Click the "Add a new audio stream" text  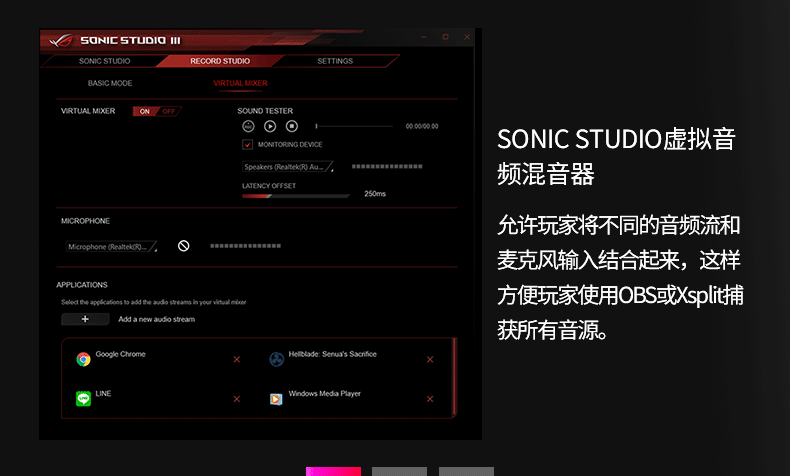pos(156,319)
